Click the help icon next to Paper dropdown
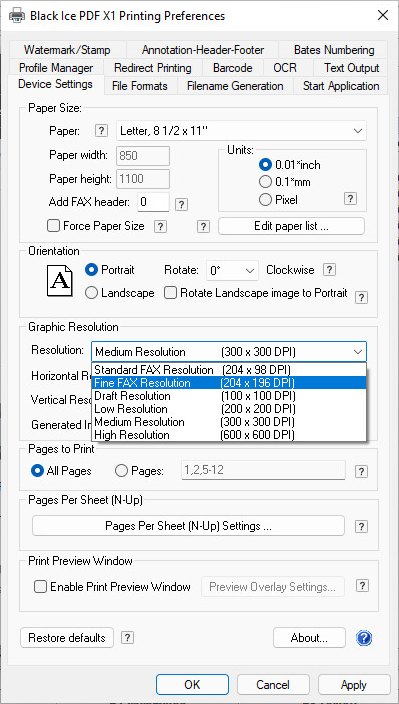399x704 pixels. tap(102, 131)
